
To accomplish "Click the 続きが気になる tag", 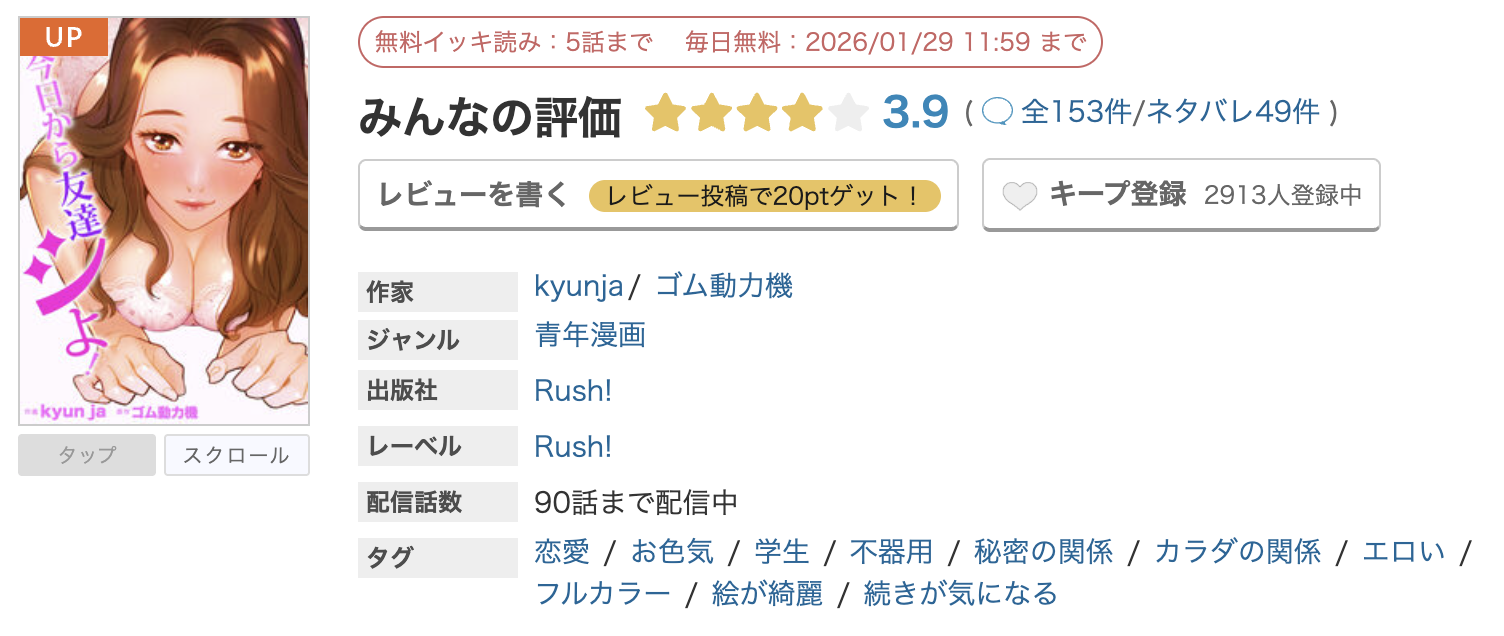I will pyautogui.click(x=960, y=594).
